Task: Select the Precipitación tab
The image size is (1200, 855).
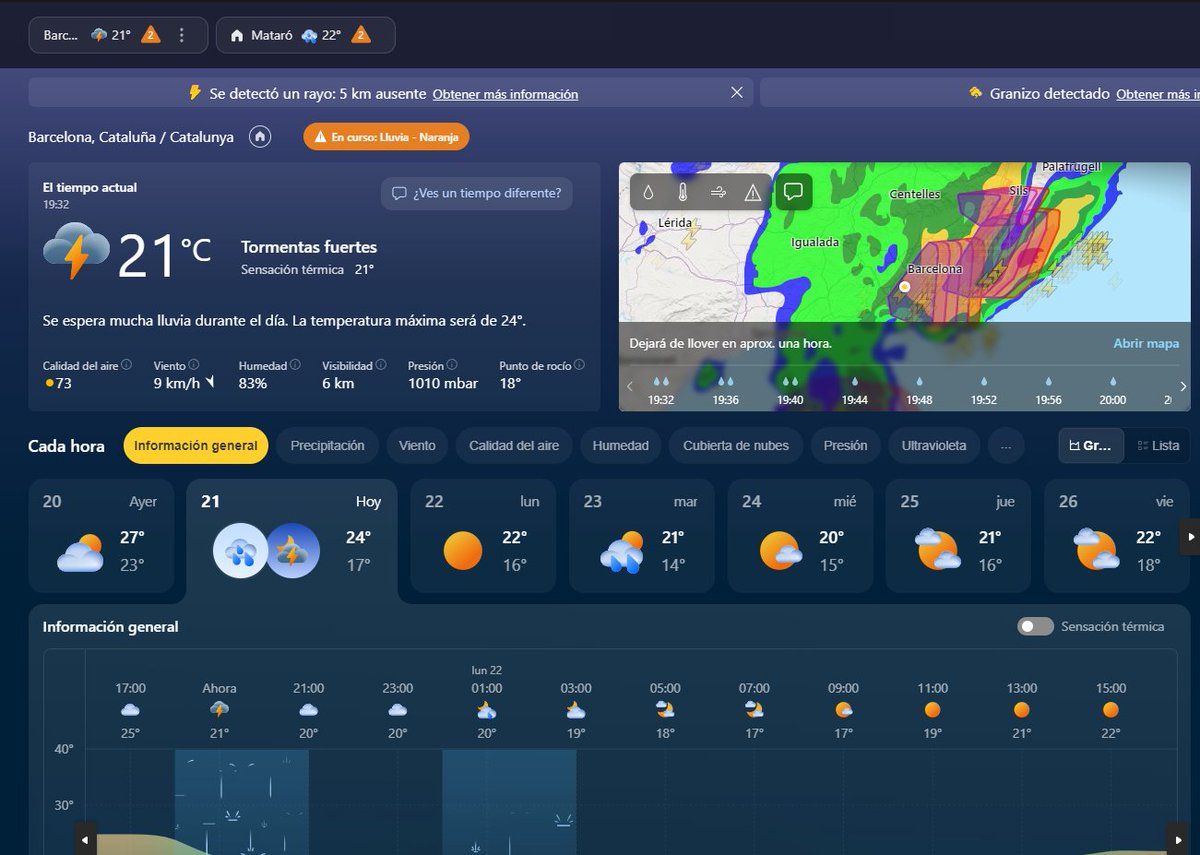Action: [327, 446]
